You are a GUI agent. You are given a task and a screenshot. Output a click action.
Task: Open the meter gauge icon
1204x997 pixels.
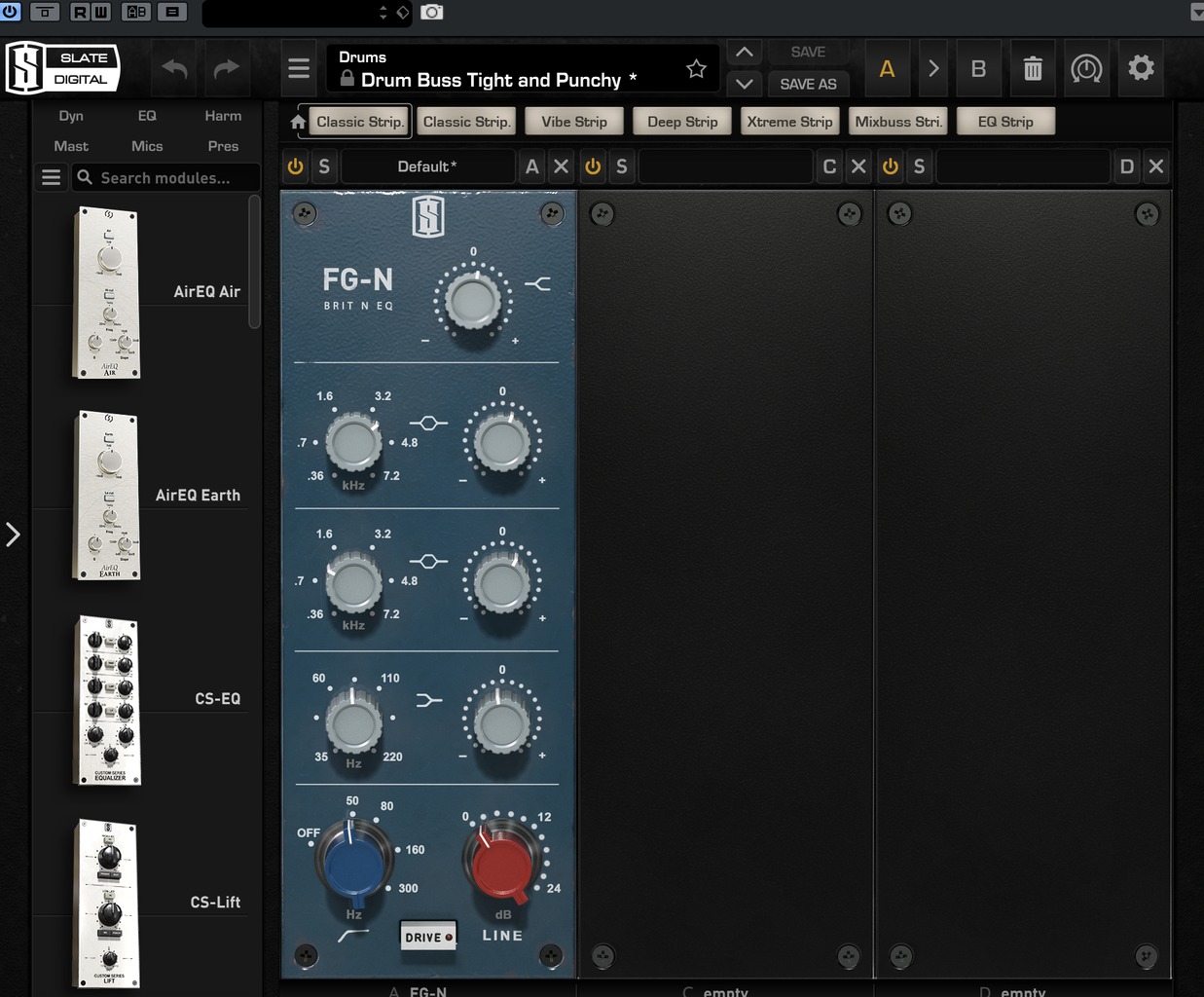[x=1086, y=68]
